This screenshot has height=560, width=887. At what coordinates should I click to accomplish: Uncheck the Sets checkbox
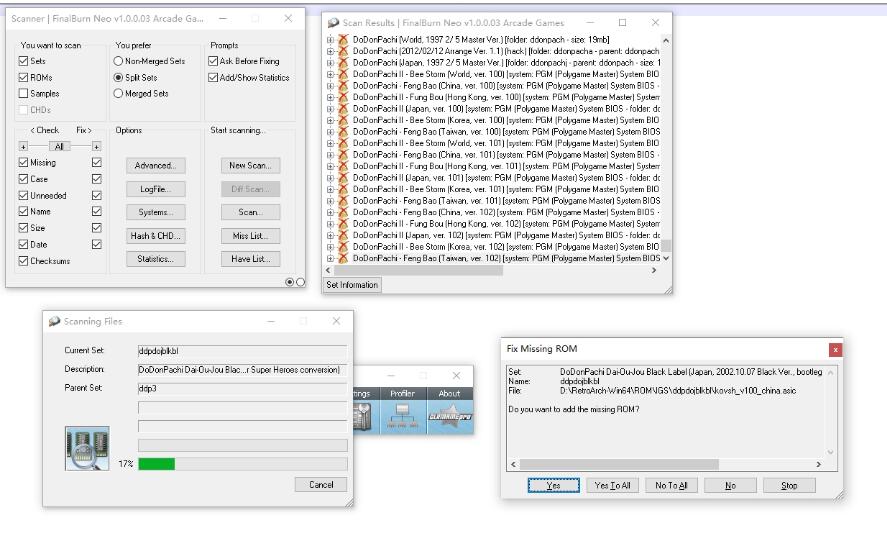(x=23, y=61)
